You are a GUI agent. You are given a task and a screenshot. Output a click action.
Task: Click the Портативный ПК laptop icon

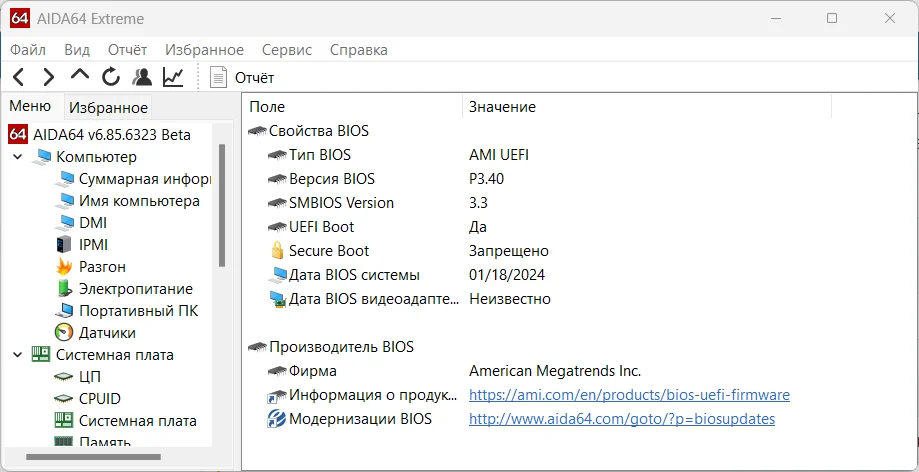tap(65, 311)
